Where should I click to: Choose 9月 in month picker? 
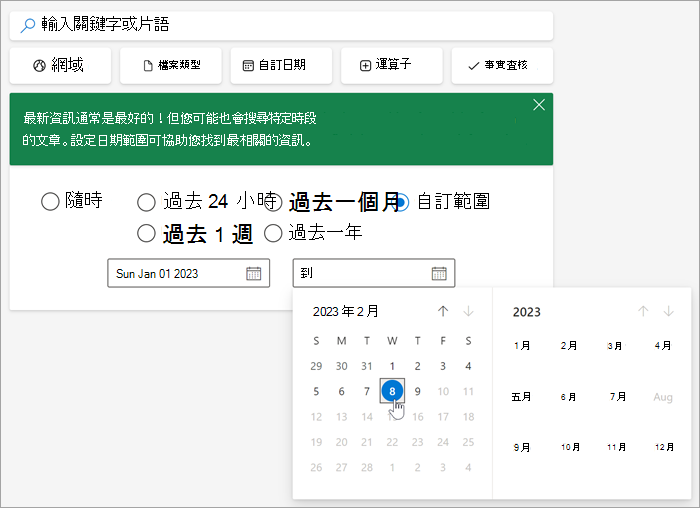tap(522, 447)
